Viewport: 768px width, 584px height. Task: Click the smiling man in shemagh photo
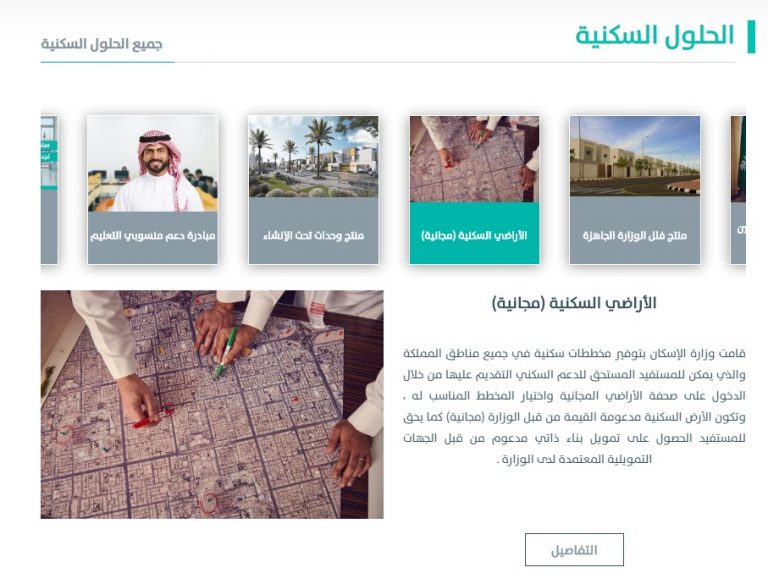click(x=153, y=164)
